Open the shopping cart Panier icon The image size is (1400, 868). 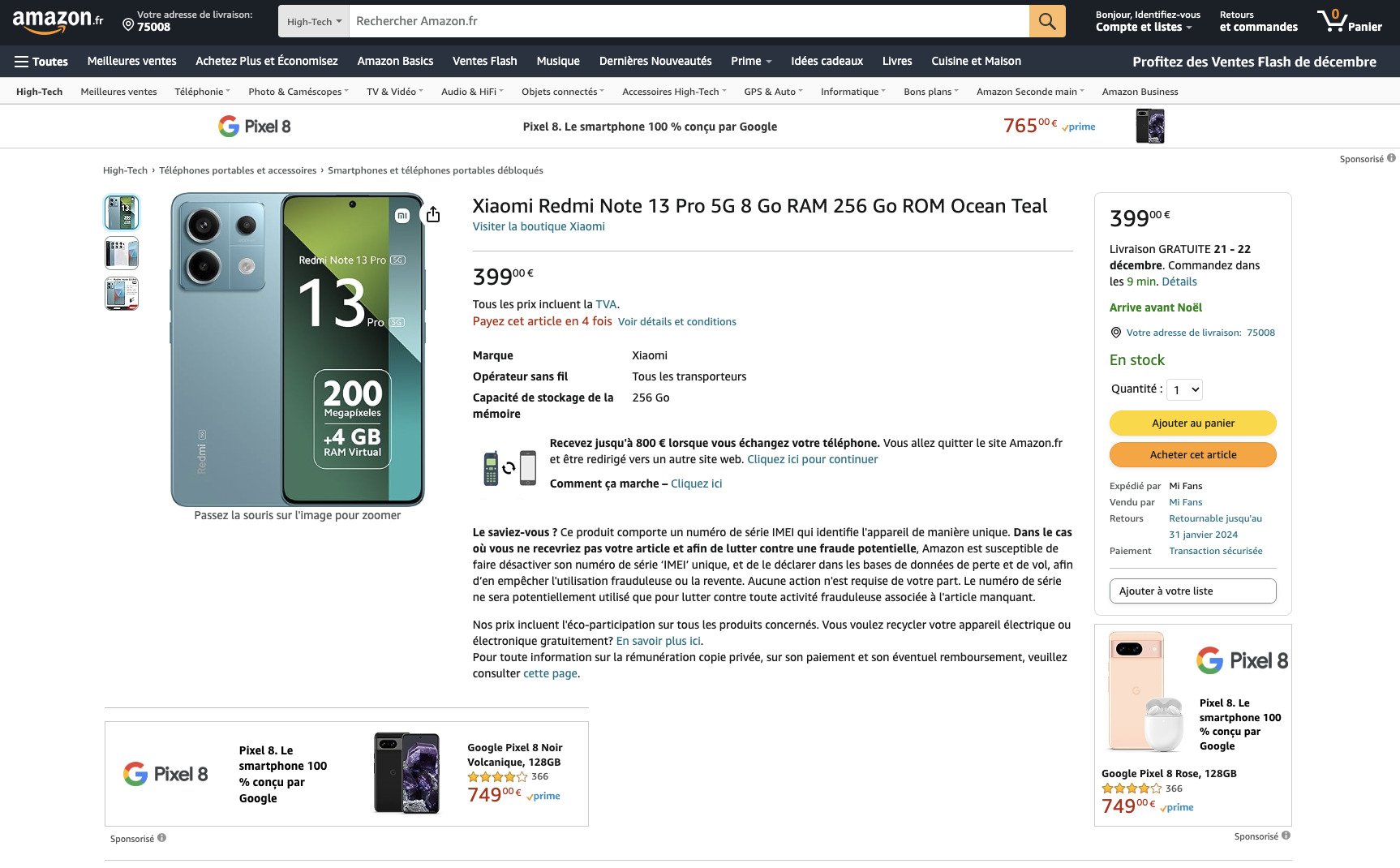1350,21
